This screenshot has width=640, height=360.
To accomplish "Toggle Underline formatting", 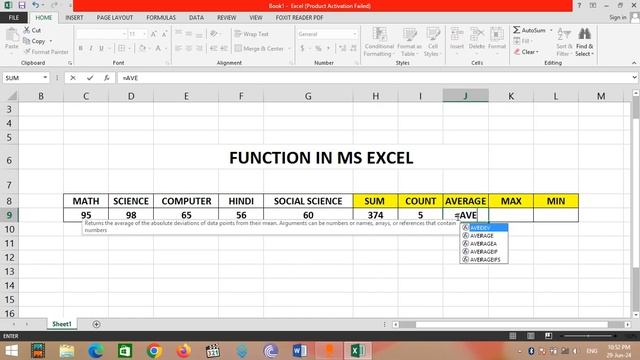I will coord(101,48).
